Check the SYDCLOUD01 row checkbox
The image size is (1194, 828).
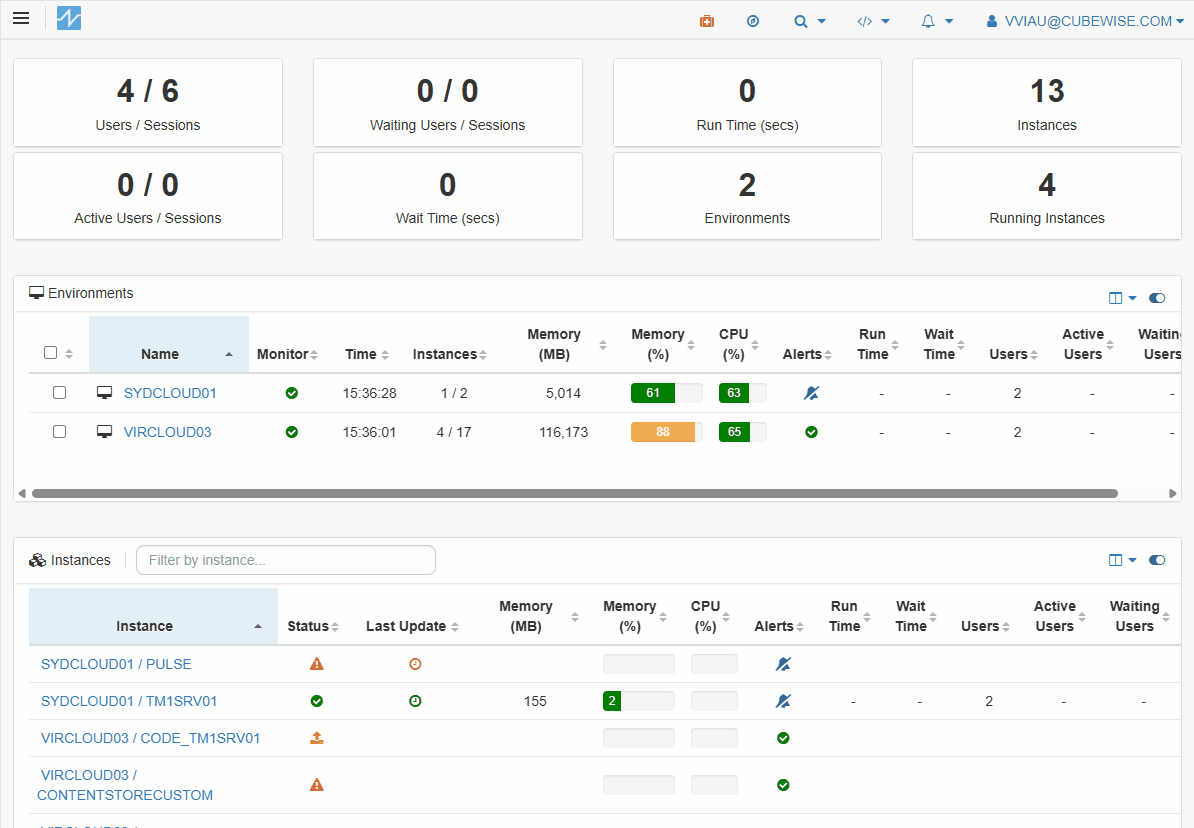(x=59, y=392)
